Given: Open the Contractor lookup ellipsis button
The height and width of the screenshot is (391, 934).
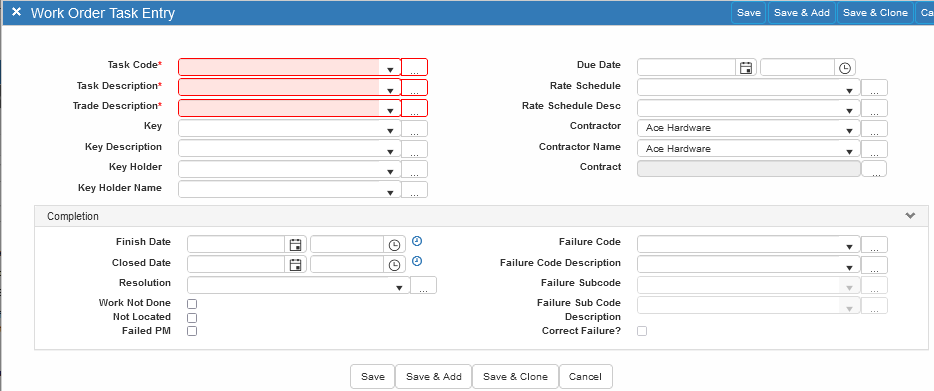Looking at the screenshot, I should (874, 128).
